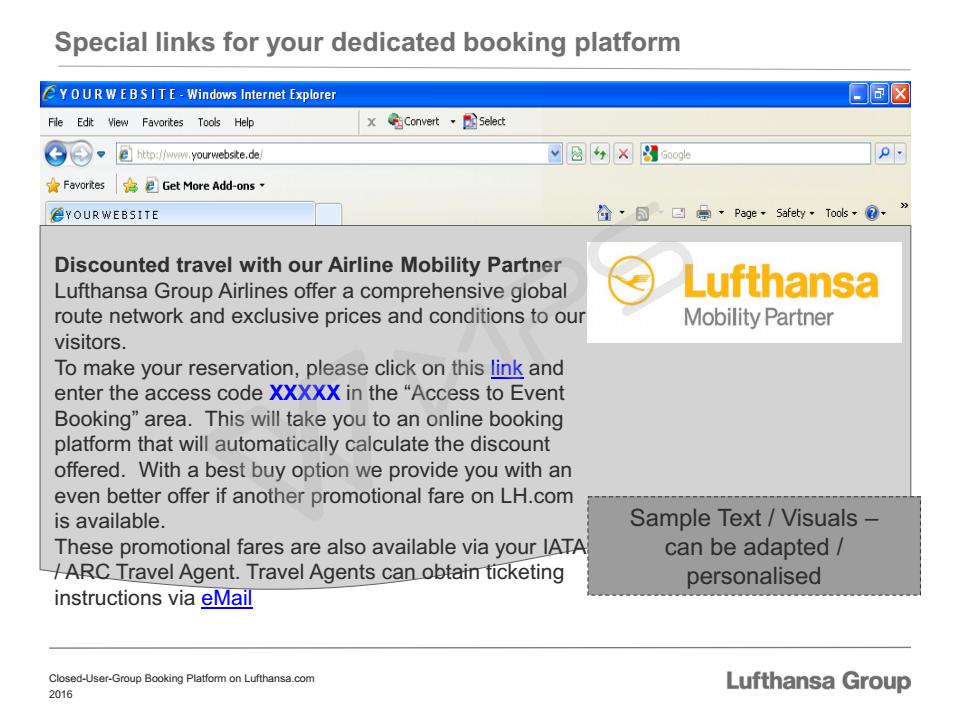Open the View menu
960x720 pixels.
pyautogui.click(x=118, y=122)
